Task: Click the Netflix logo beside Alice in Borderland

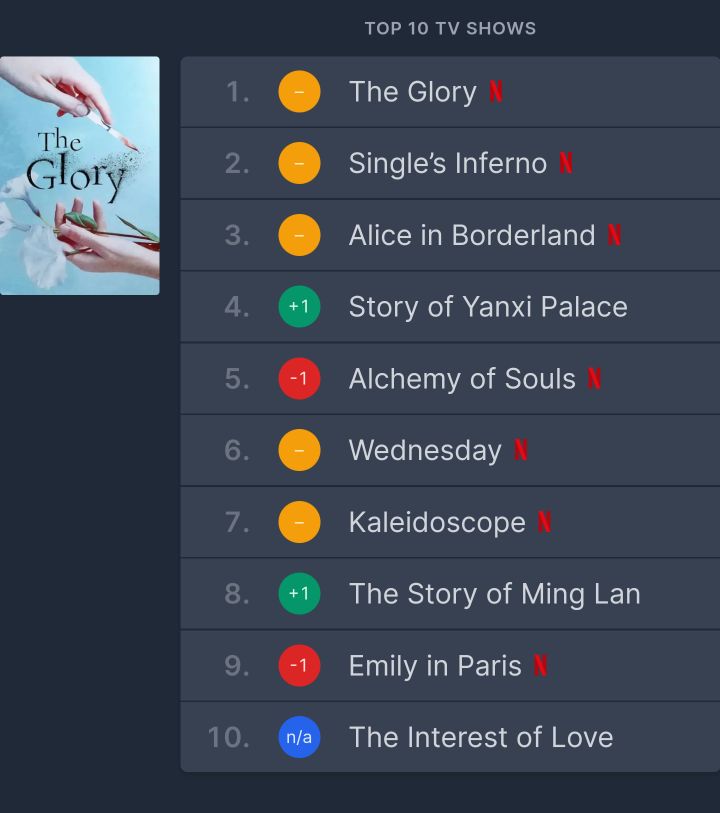Action: pyautogui.click(x=614, y=235)
